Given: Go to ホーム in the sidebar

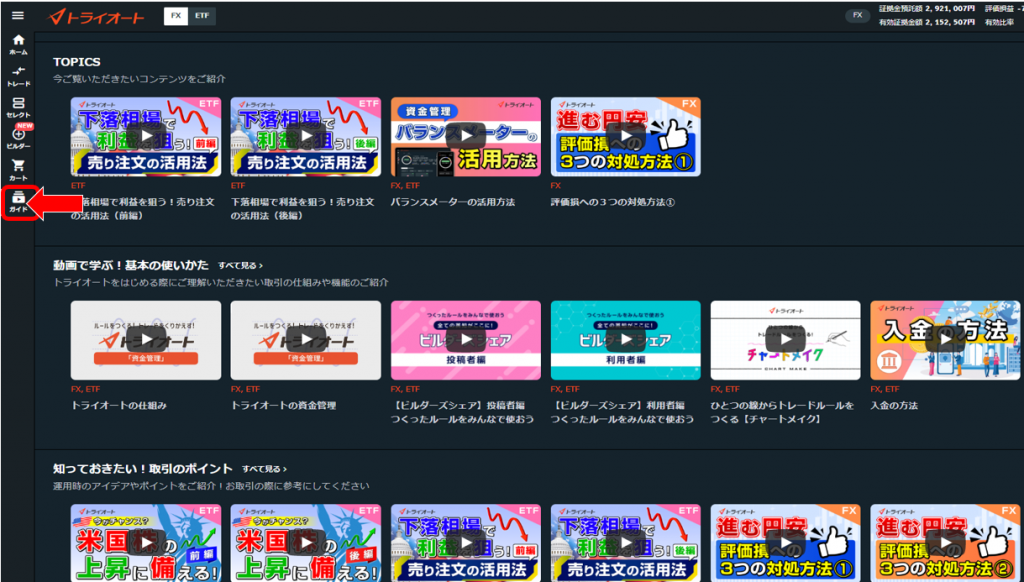Looking at the screenshot, I should point(18,44).
